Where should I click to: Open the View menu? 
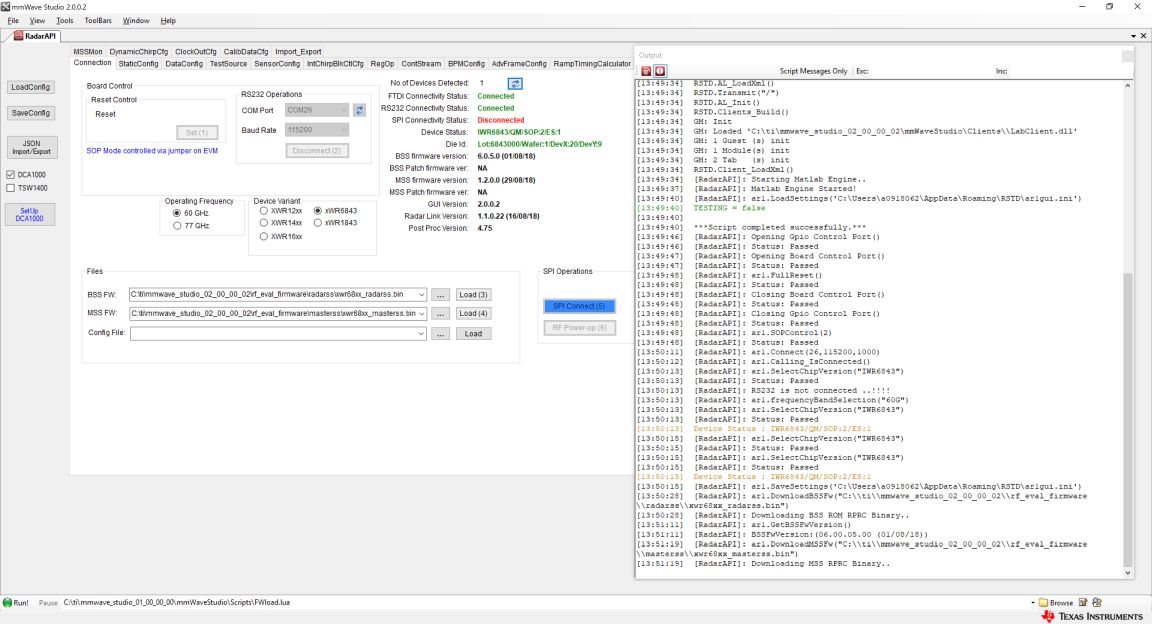pyautogui.click(x=37, y=21)
